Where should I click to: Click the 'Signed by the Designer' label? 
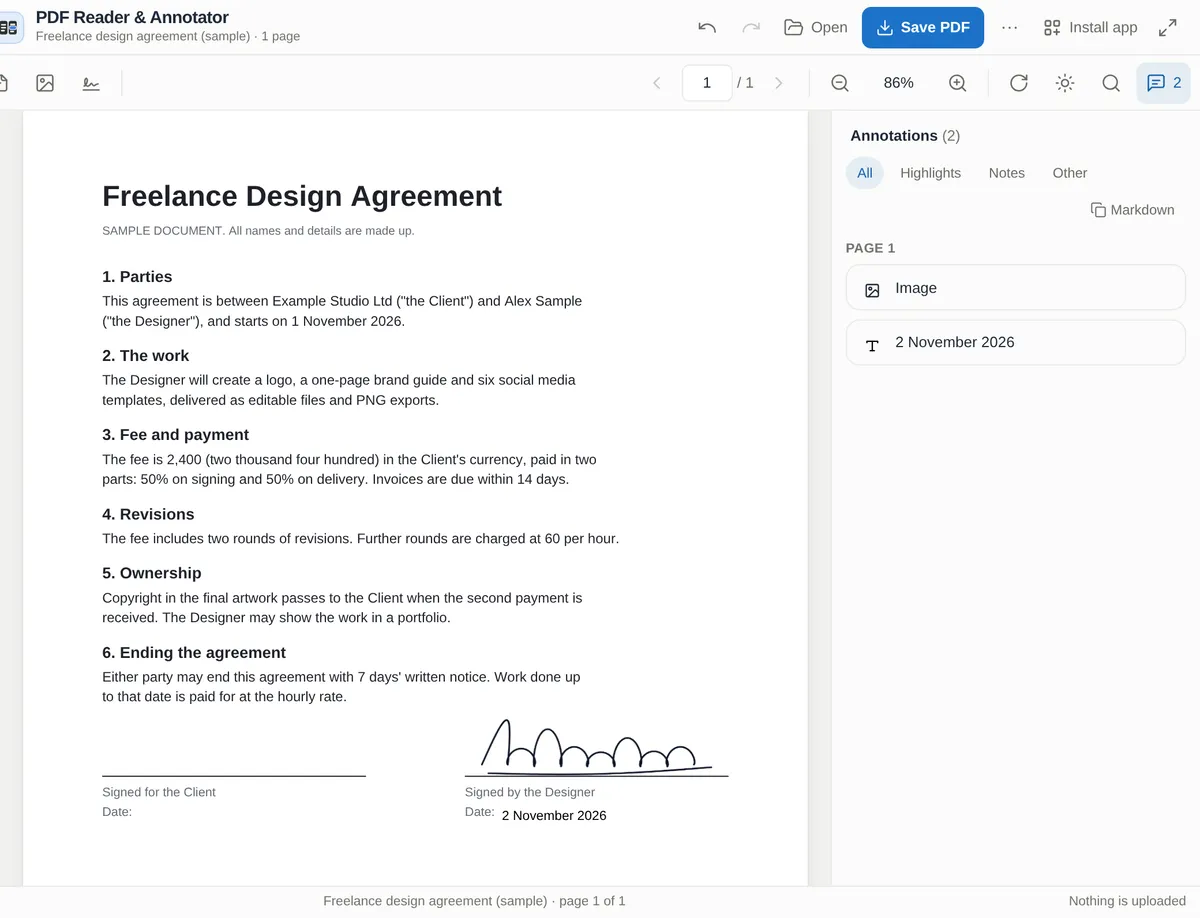[x=530, y=792]
